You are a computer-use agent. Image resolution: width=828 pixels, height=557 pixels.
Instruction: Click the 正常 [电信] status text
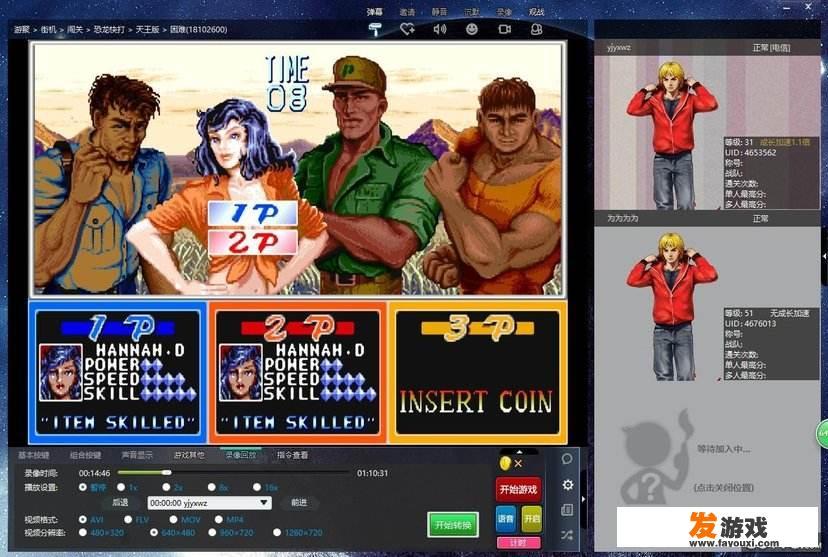point(771,48)
